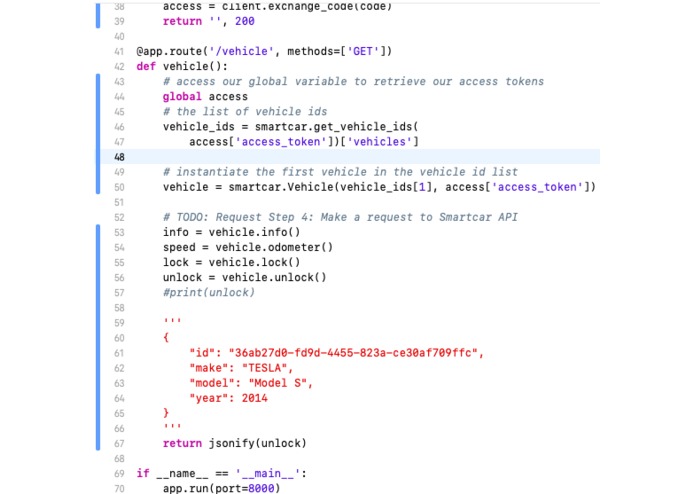
Task: Click the closing triple quotes on line 66
Action: pyautogui.click(x=172, y=426)
